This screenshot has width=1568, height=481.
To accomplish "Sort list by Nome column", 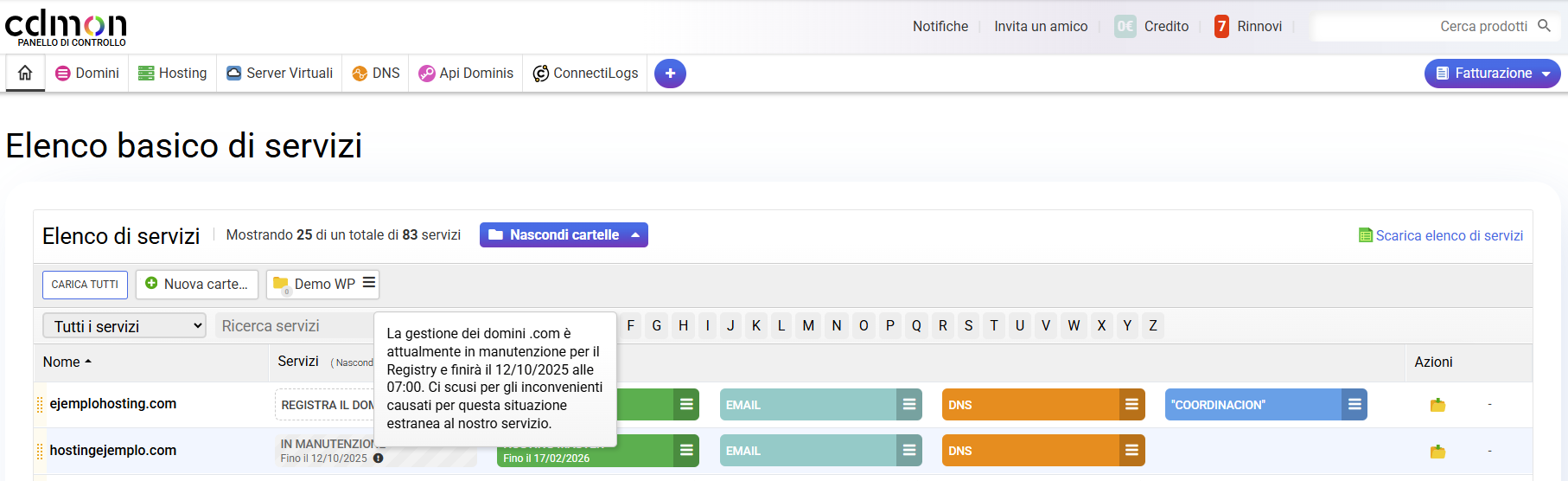I will coord(67,362).
